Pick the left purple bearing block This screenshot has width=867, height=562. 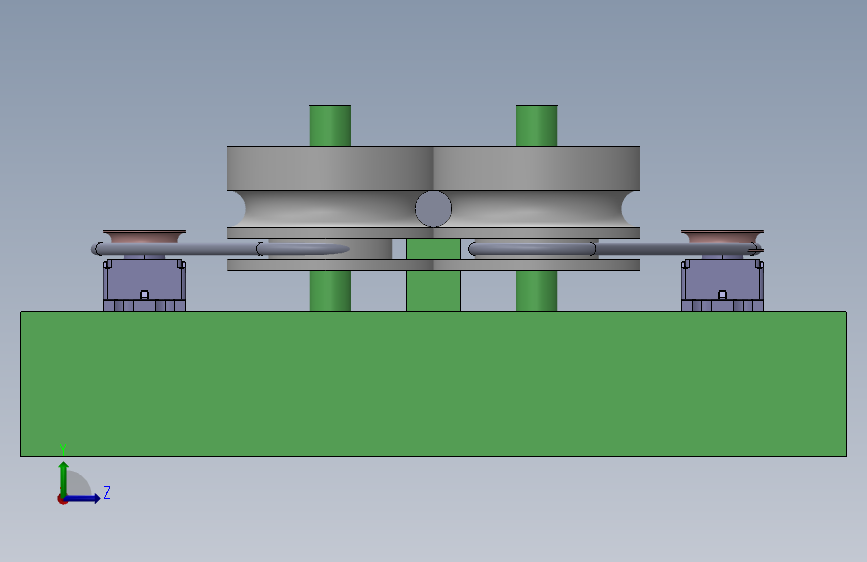point(144,285)
